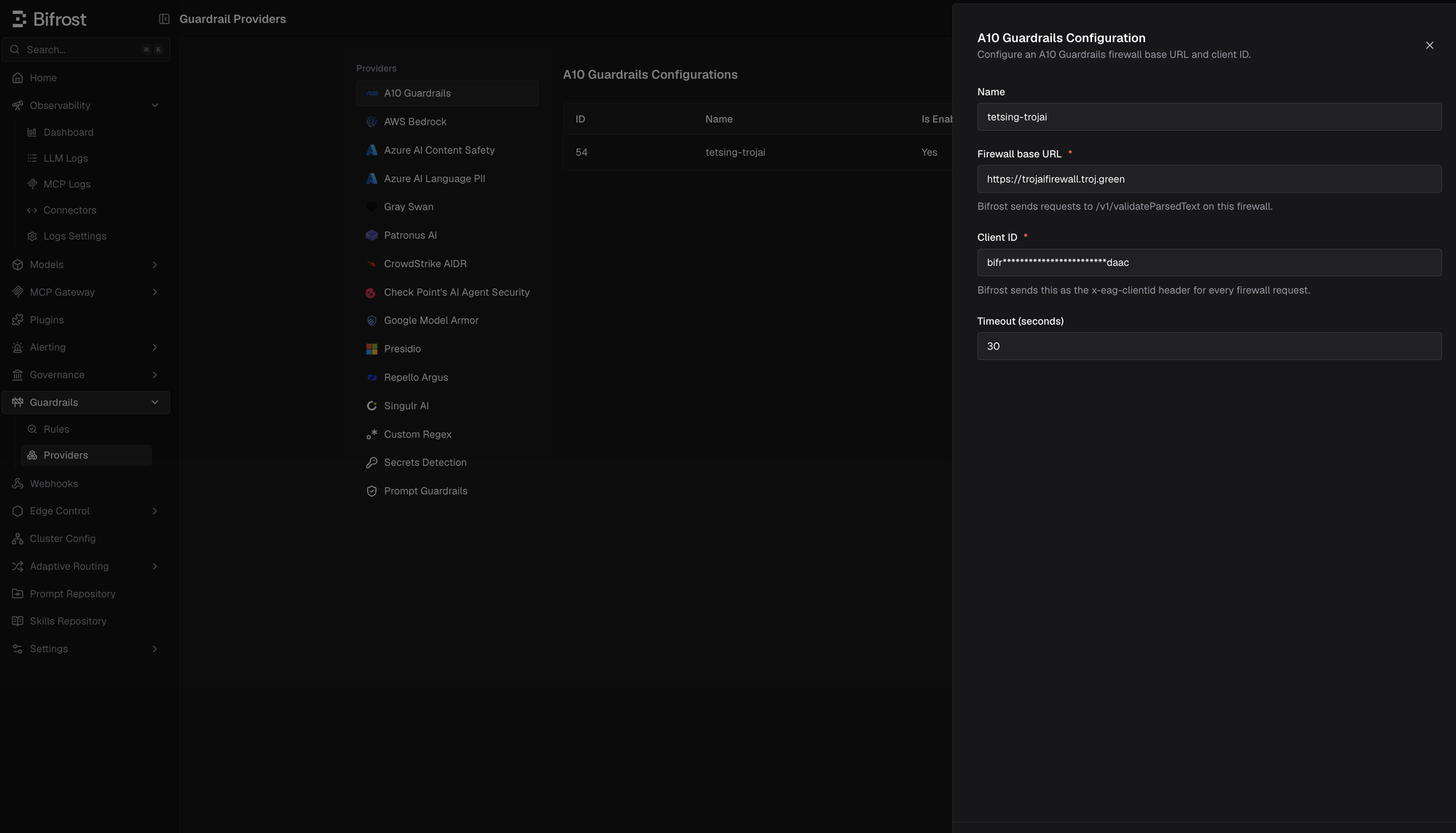Expand the Models section chevron

coord(154,264)
